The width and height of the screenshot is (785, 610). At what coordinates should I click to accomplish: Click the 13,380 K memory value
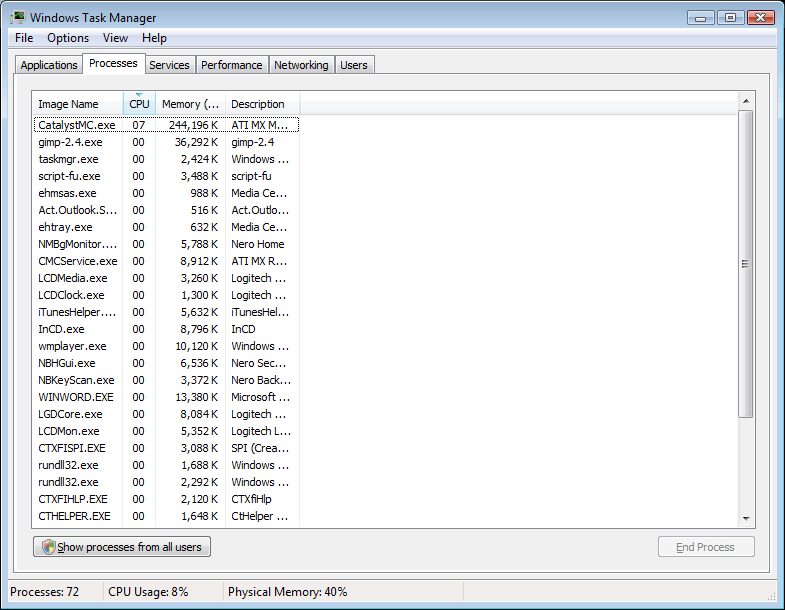196,398
